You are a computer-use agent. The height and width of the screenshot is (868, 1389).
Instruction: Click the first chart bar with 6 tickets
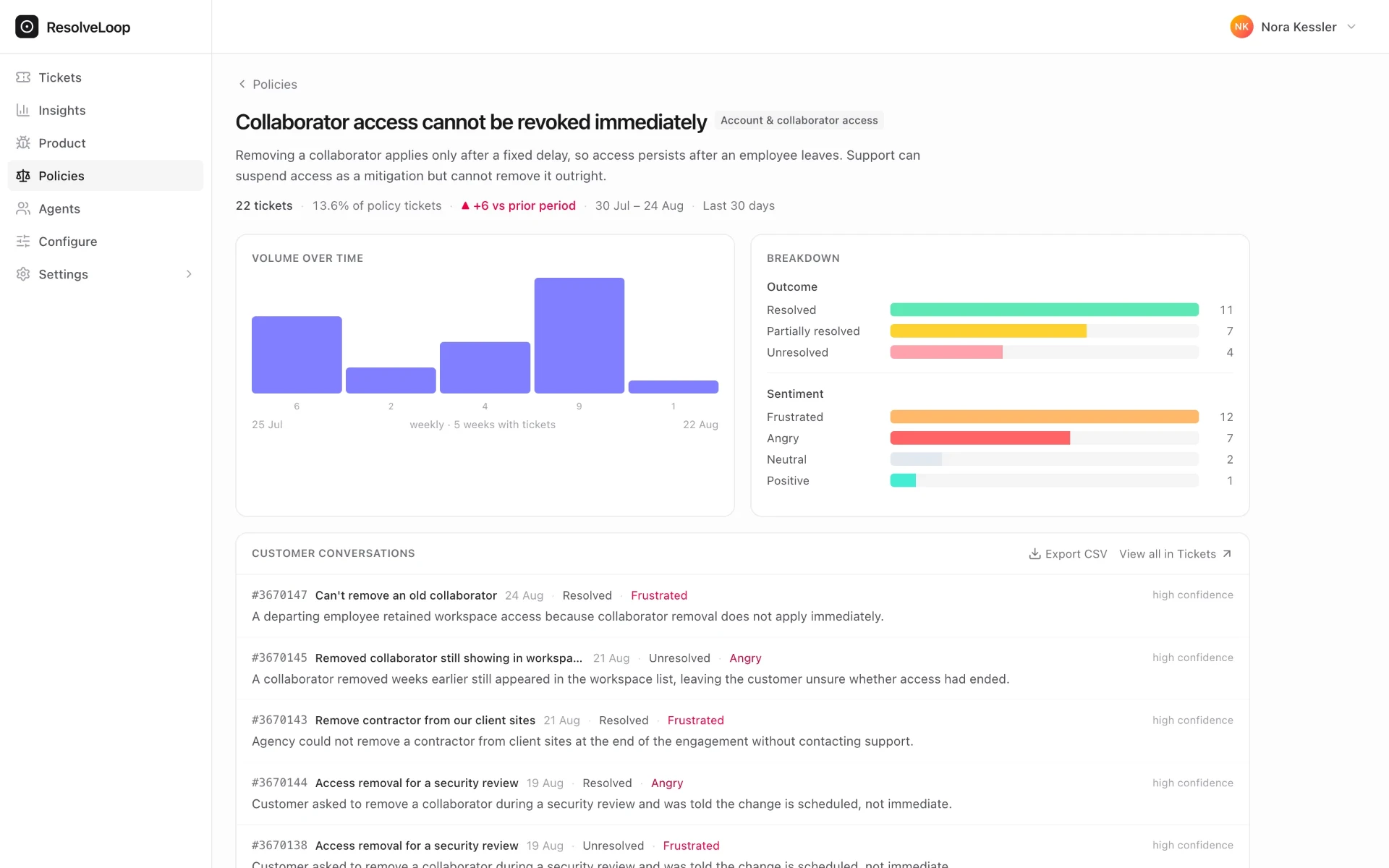coord(297,354)
